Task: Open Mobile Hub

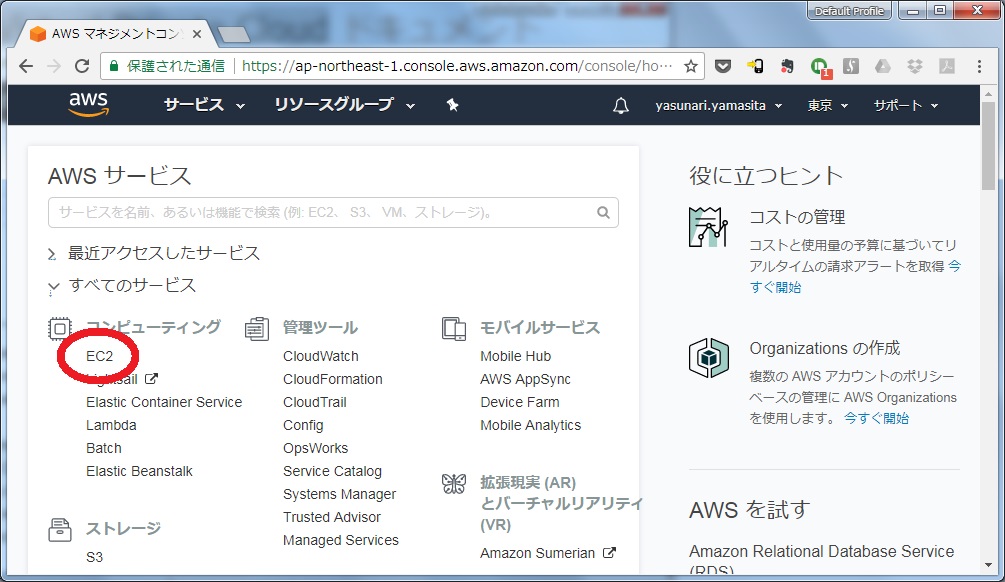Action: pyautogui.click(x=515, y=356)
